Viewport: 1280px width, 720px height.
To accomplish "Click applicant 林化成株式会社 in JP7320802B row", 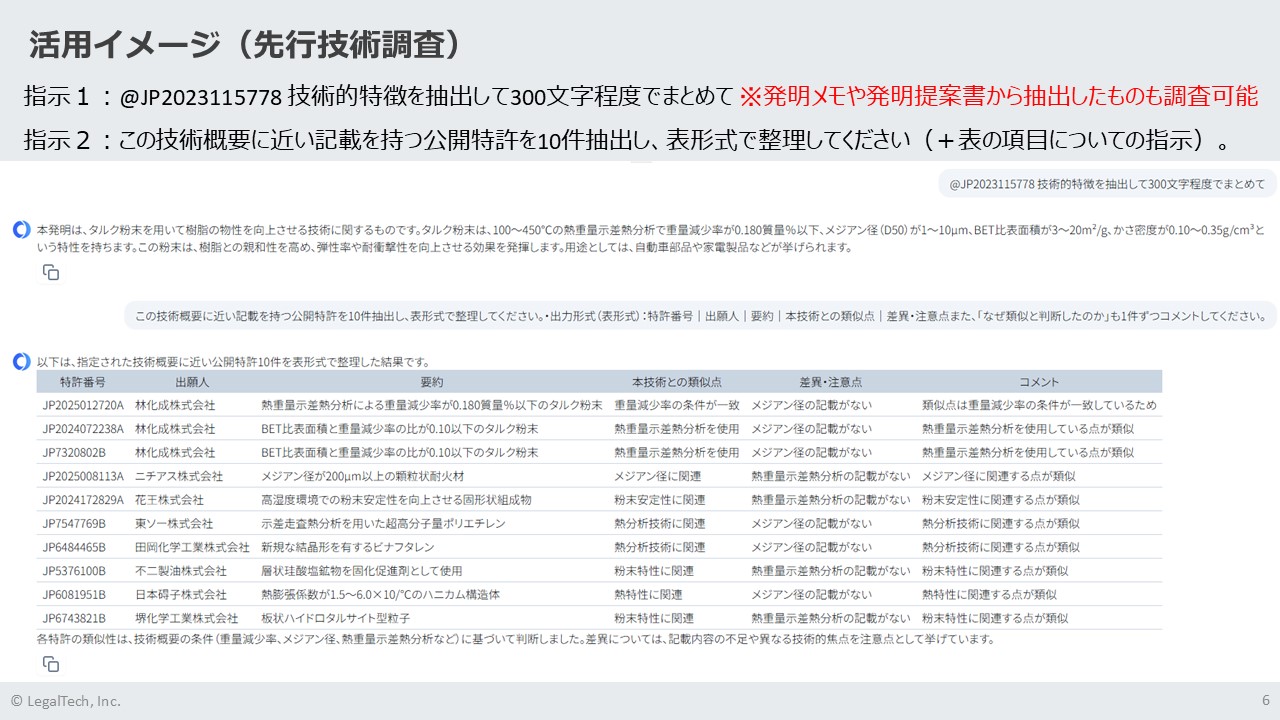I will [175, 452].
